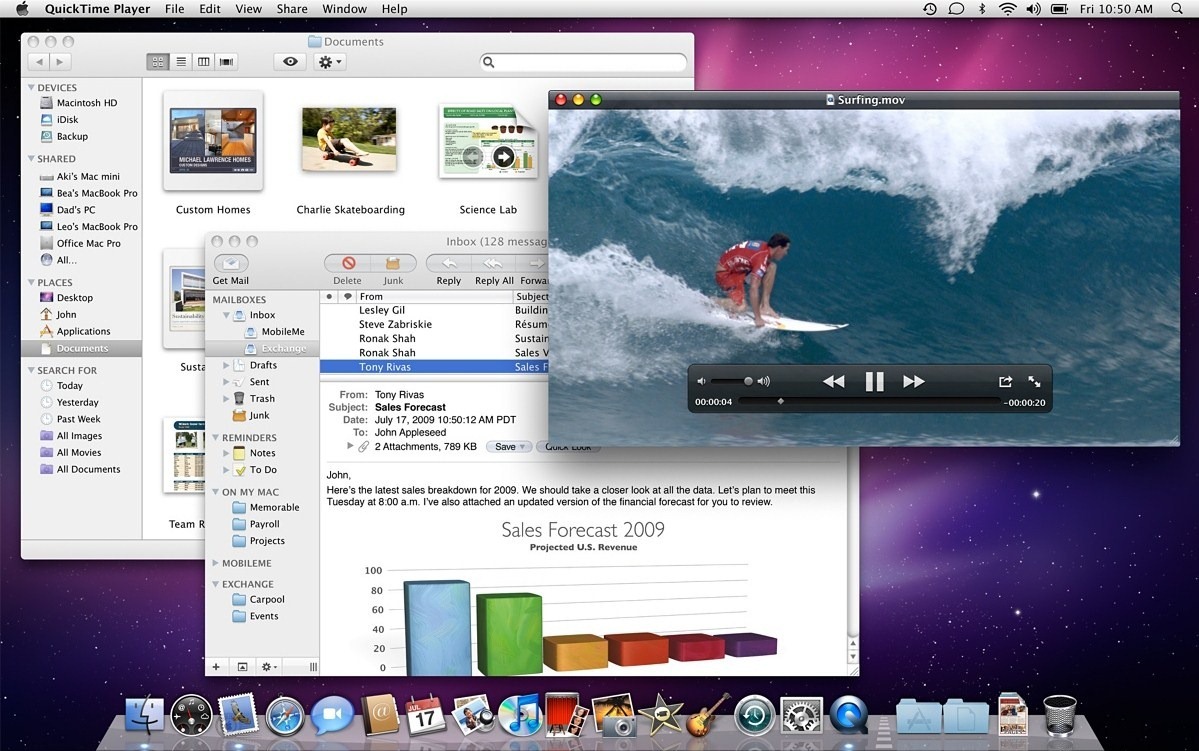Click the Reply All icon
This screenshot has width=1199, height=751.
click(492, 264)
